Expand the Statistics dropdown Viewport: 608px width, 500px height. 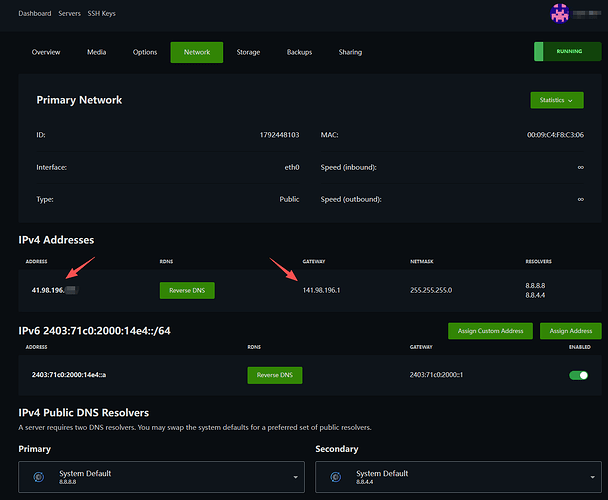[x=557, y=100]
